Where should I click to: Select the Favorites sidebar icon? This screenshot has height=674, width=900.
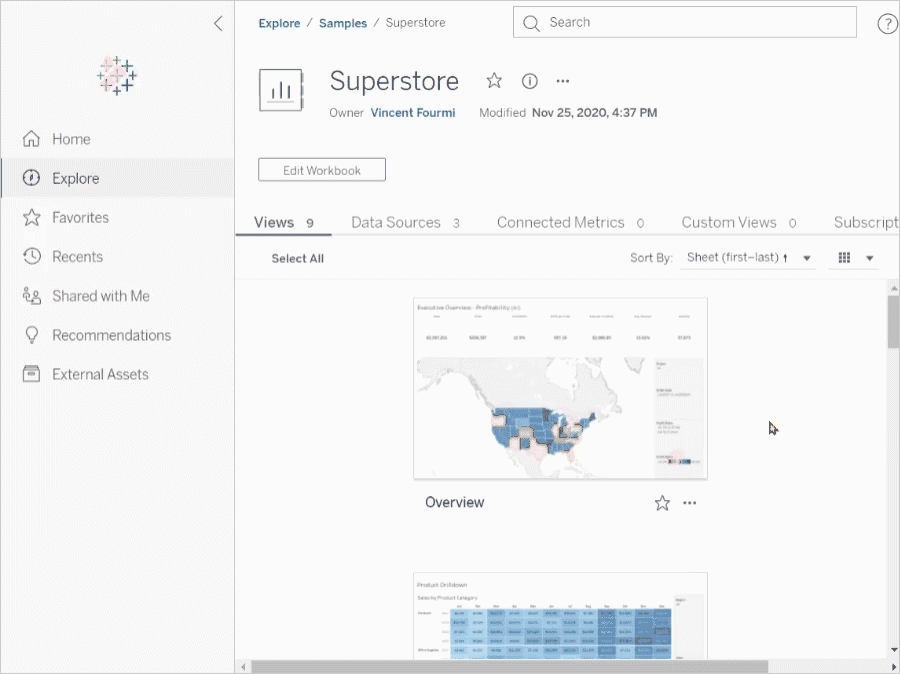pos(33,217)
